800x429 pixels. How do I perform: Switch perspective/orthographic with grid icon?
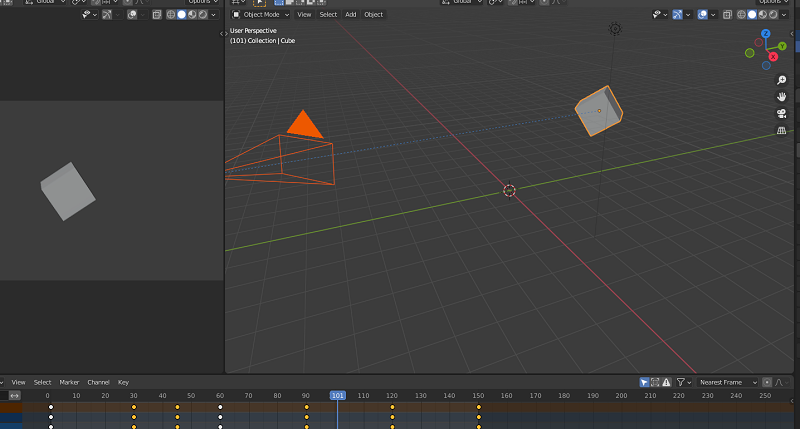[781, 131]
